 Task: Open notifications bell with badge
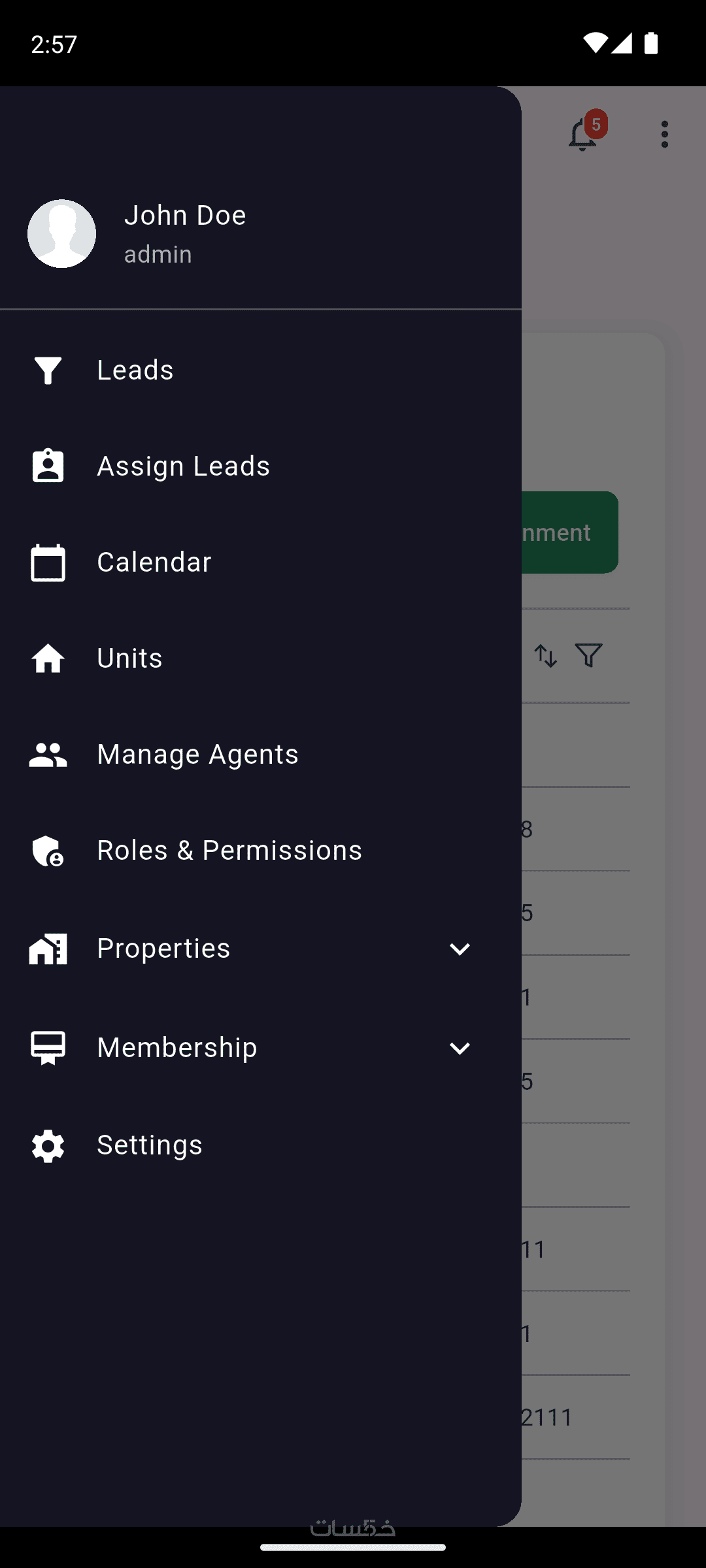click(x=584, y=134)
